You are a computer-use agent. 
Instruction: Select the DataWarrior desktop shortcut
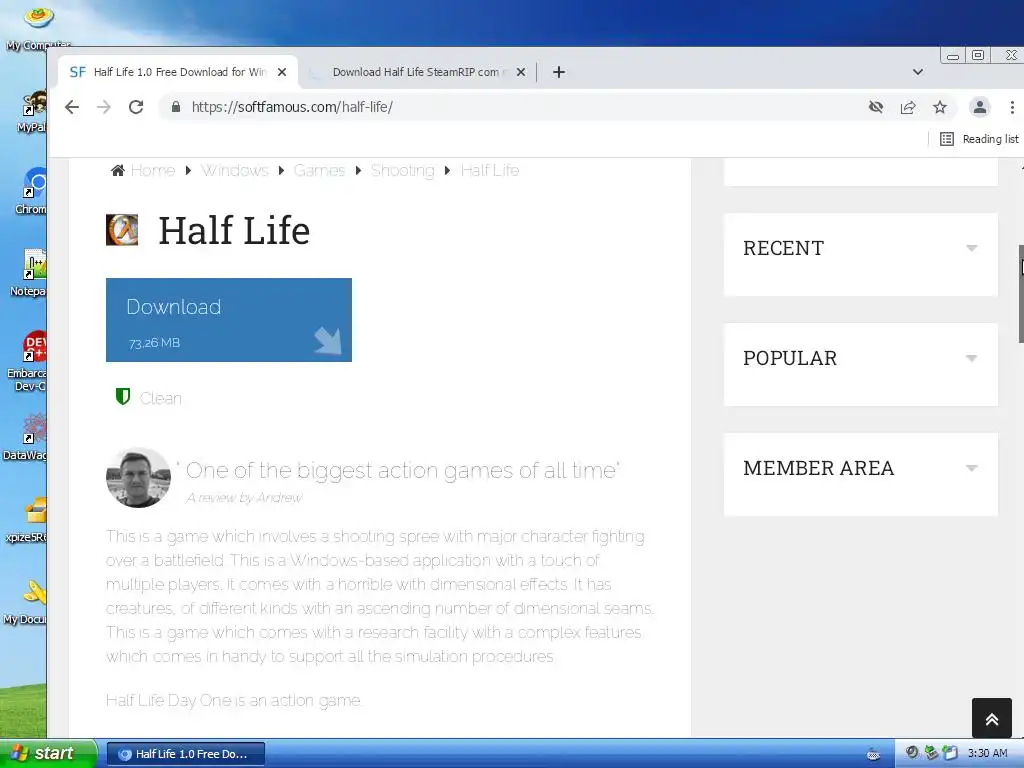tap(26, 438)
